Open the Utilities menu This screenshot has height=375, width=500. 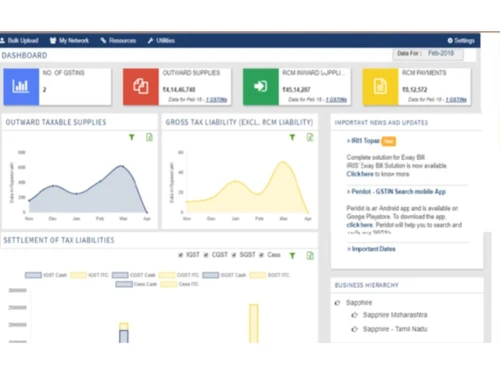point(161,41)
